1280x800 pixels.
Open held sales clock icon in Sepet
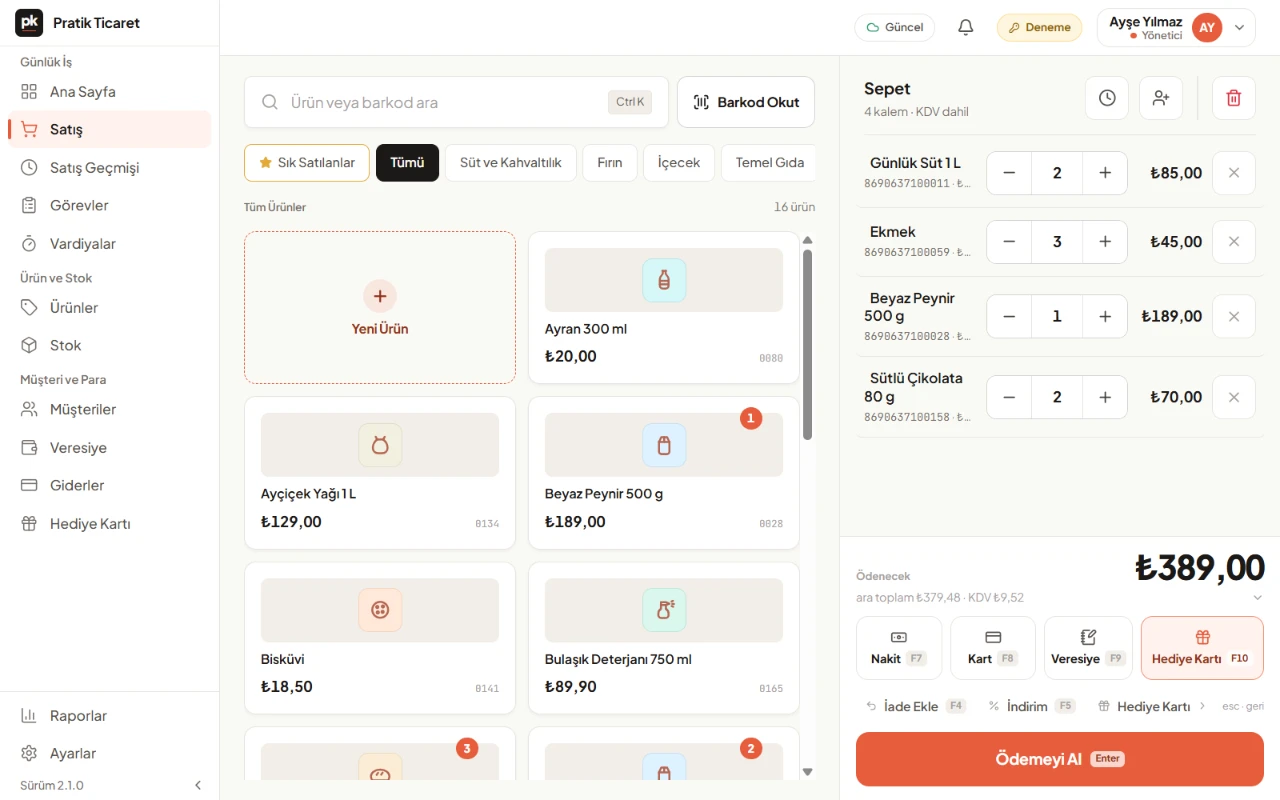point(1107,98)
